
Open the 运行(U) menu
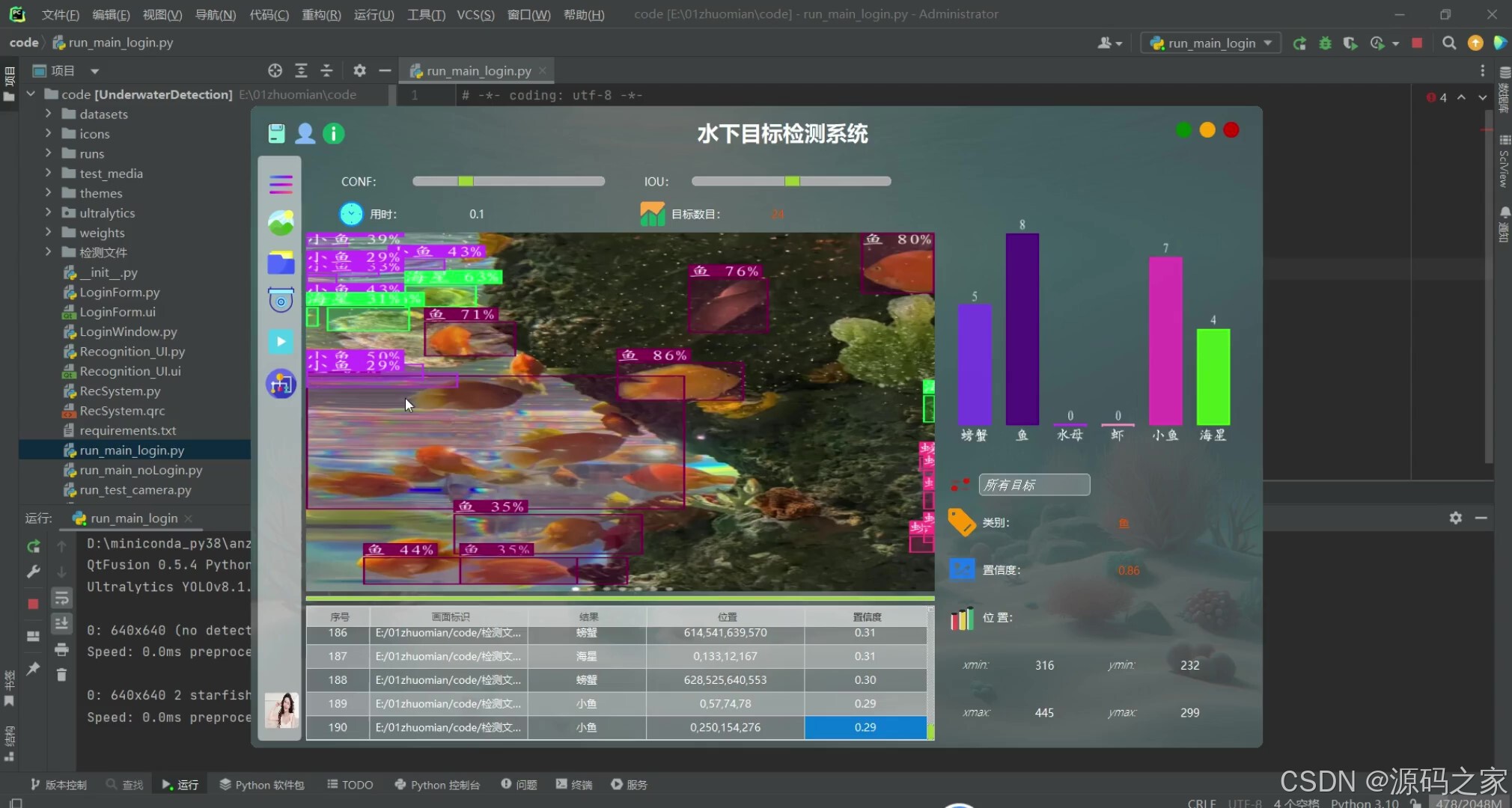point(374,14)
